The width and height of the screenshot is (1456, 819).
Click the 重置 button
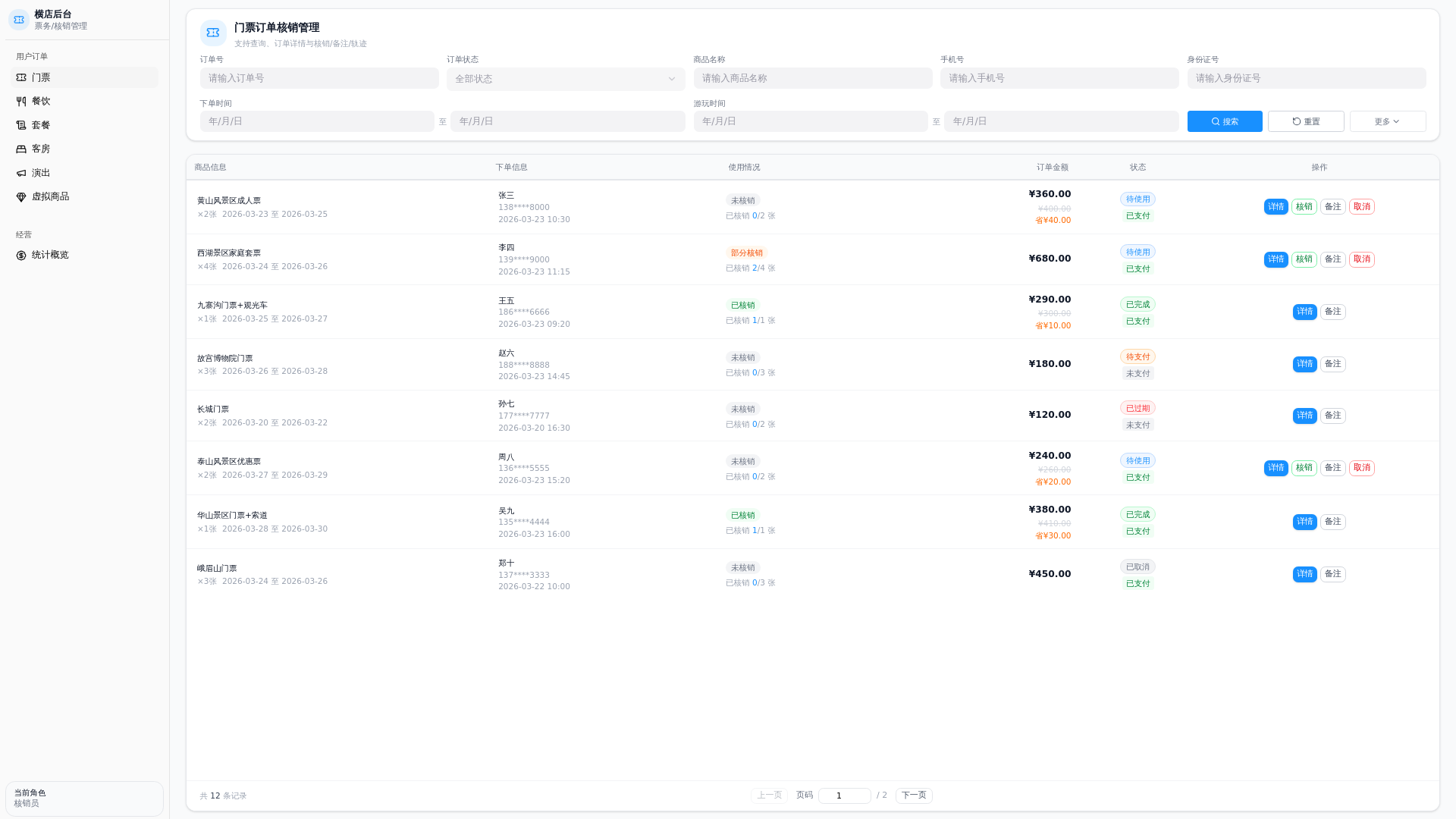pyautogui.click(x=1306, y=121)
